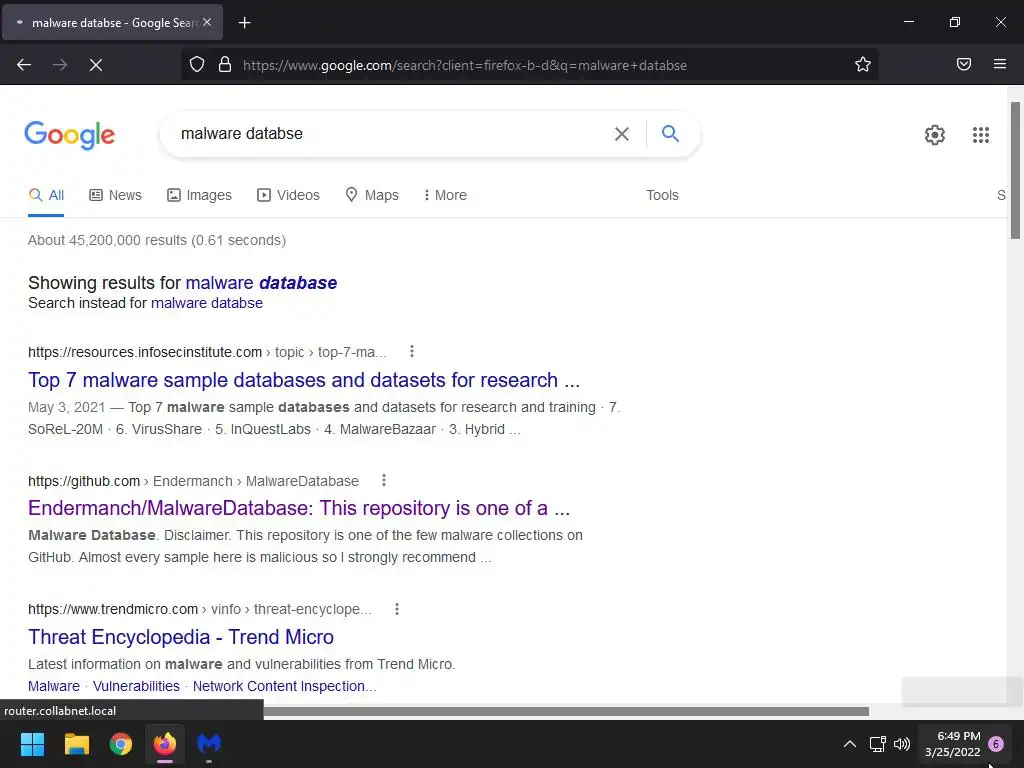Open Top 7 malware sample databases result
1024x768 pixels.
(x=304, y=380)
